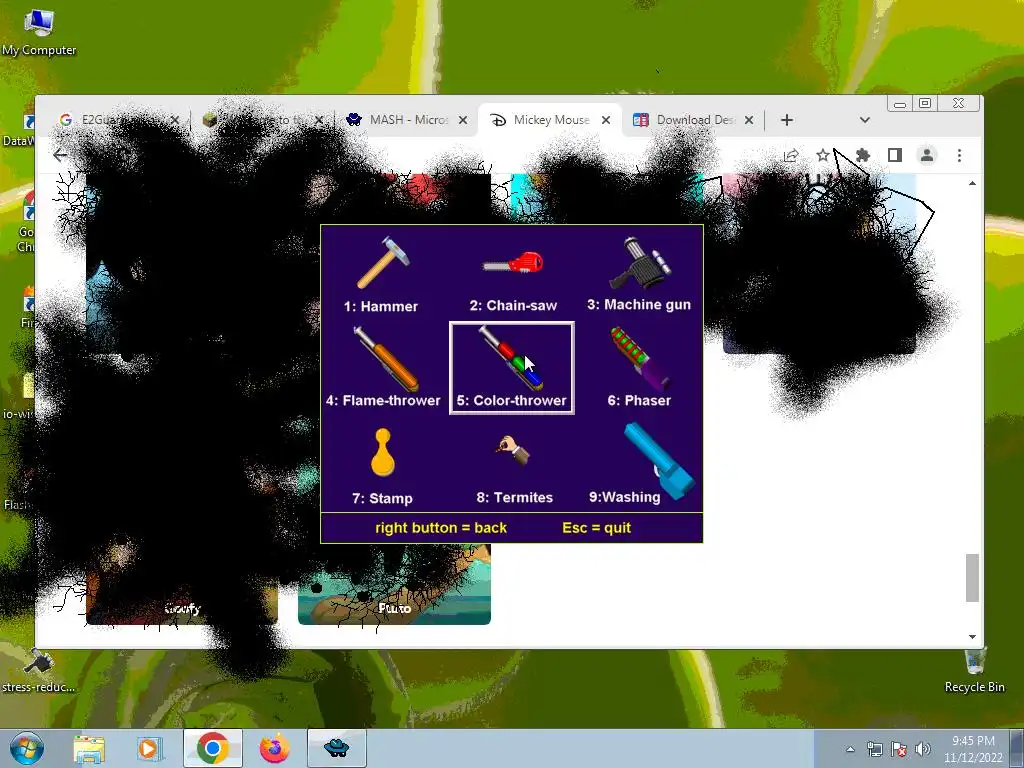Close the Download Des tab
Image resolution: width=1024 pixels, height=768 pixels.
[x=749, y=120]
